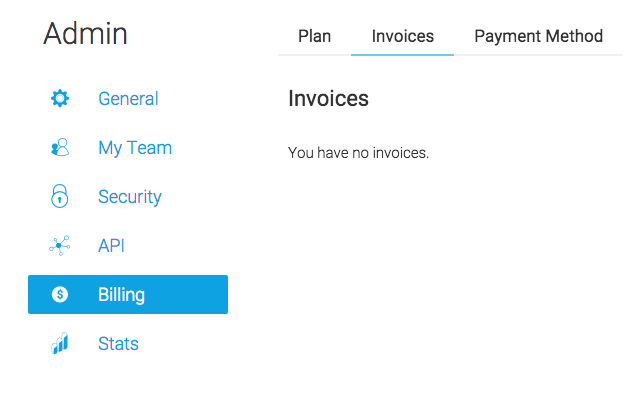Click the Invoices section heading
This screenshot has width=643, height=393.
(x=328, y=98)
